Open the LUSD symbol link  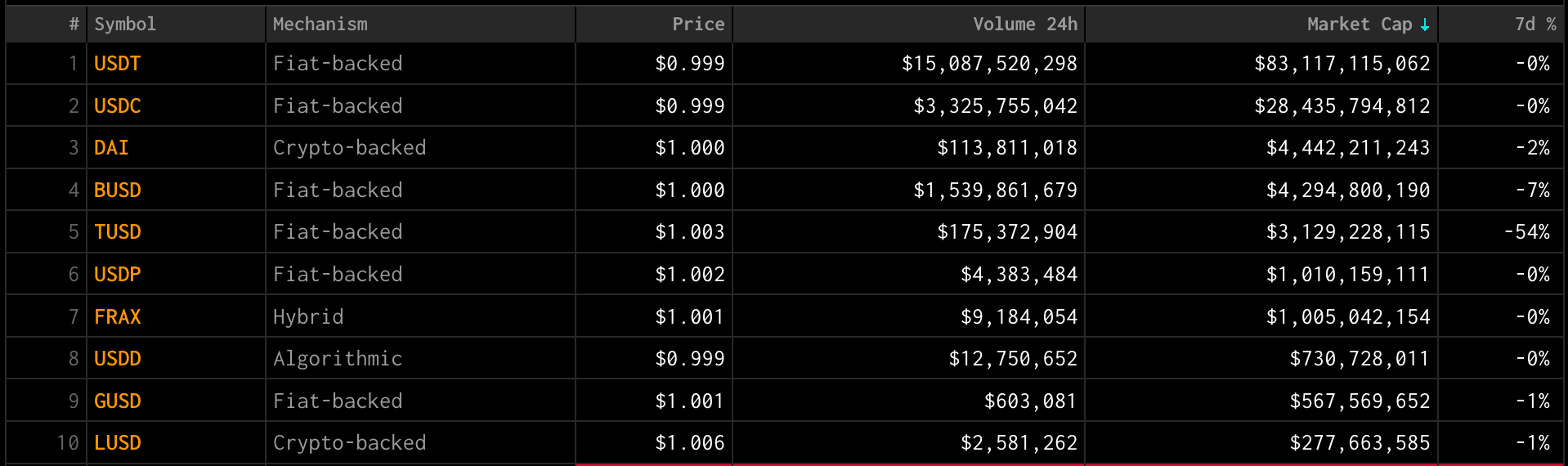118,443
